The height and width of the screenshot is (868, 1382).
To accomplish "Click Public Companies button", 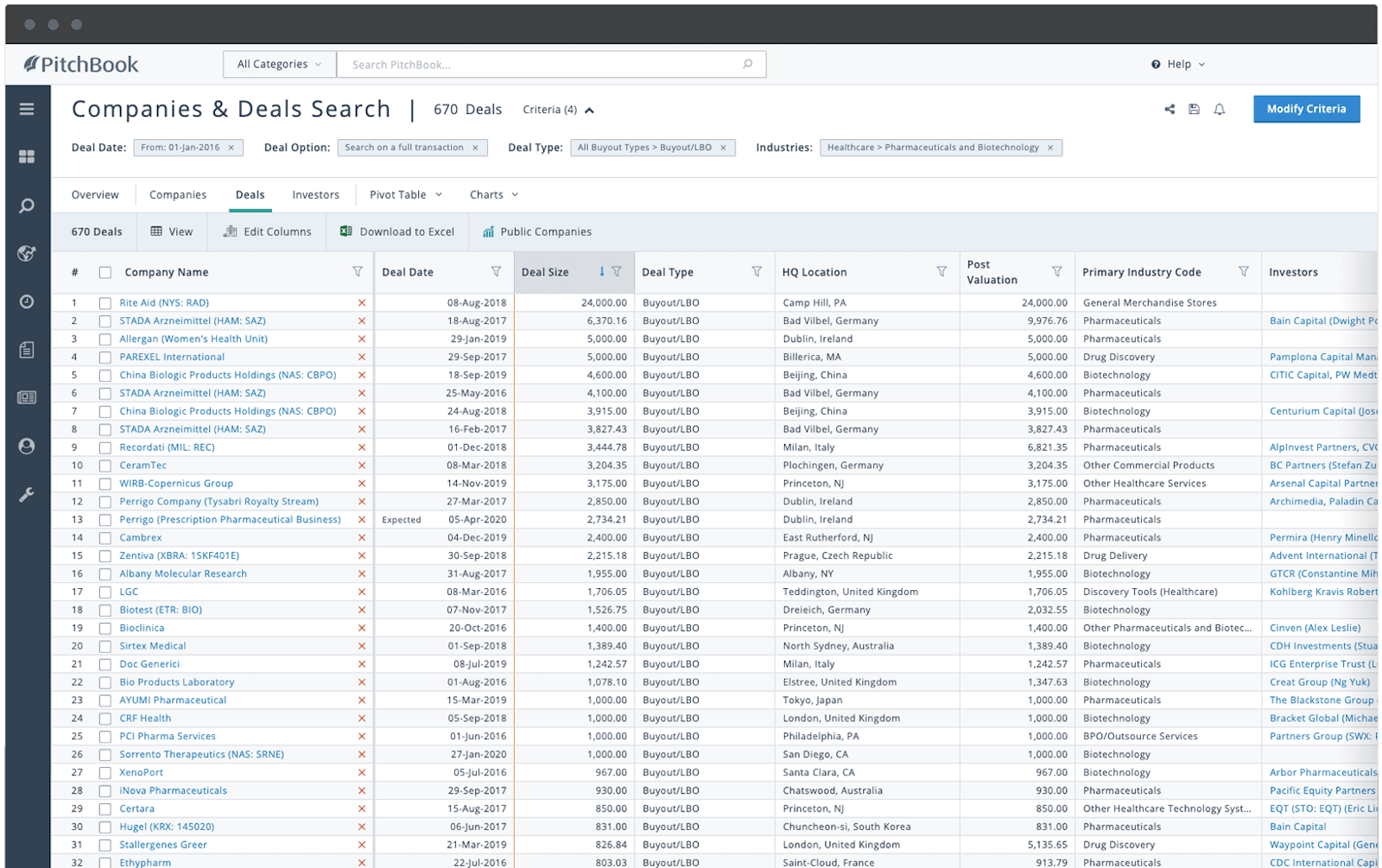I will (x=537, y=231).
